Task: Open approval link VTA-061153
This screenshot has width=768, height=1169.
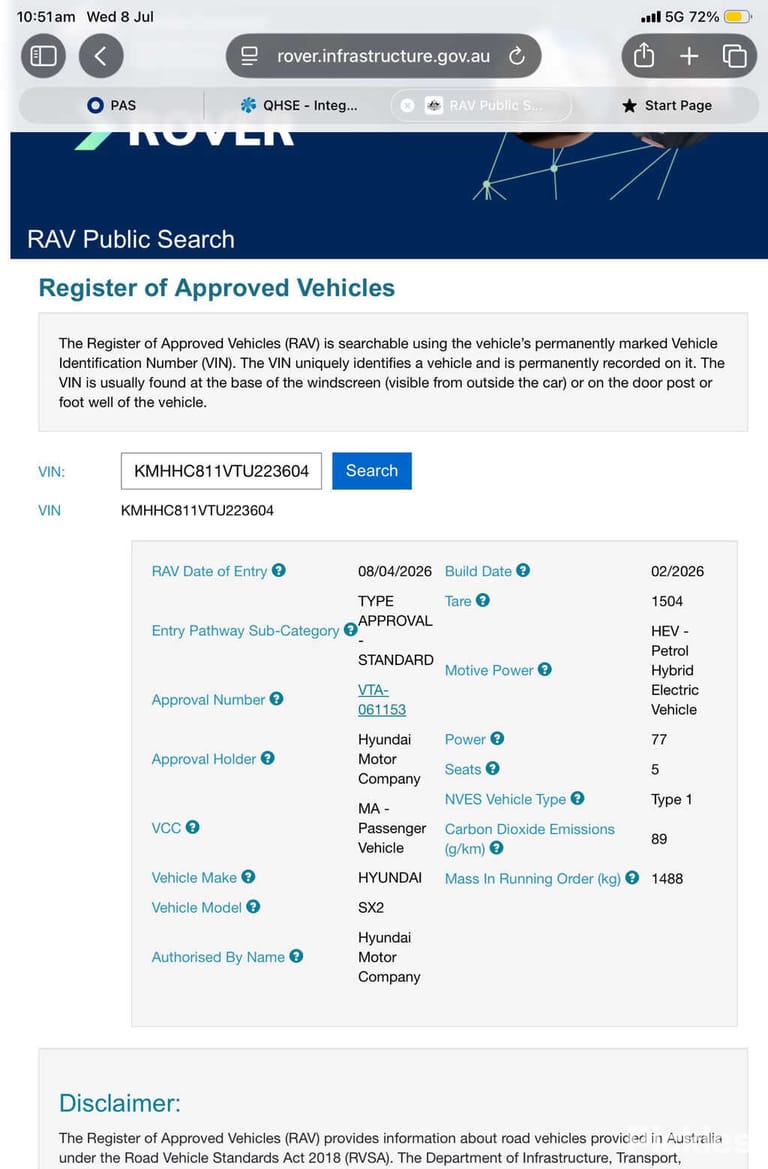Action: tap(382, 700)
